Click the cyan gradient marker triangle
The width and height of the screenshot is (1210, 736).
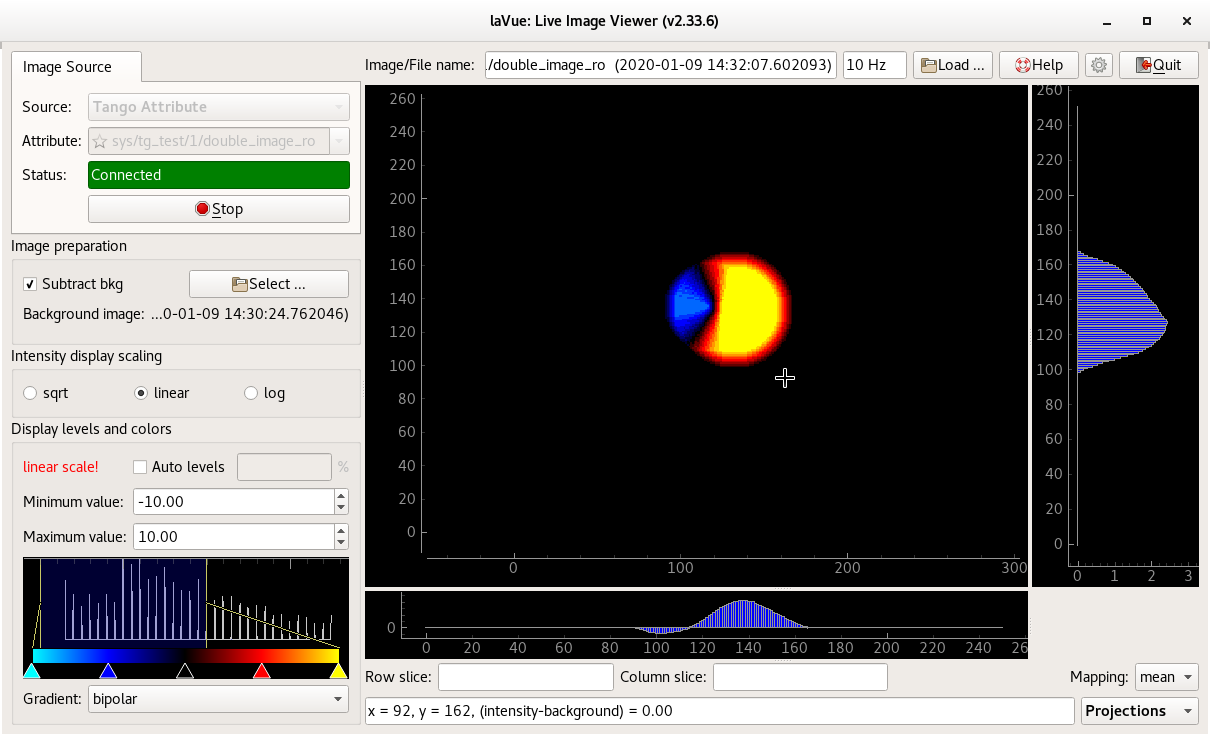pyautogui.click(x=32, y=671)
